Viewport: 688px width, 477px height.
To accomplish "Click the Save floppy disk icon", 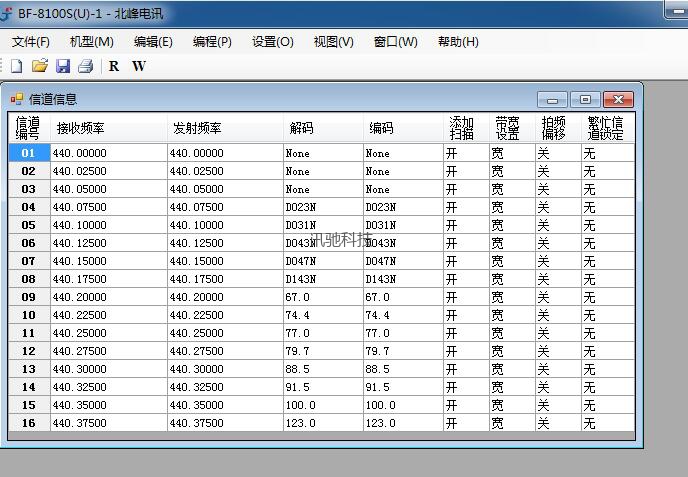I will (x=63, y=66).
